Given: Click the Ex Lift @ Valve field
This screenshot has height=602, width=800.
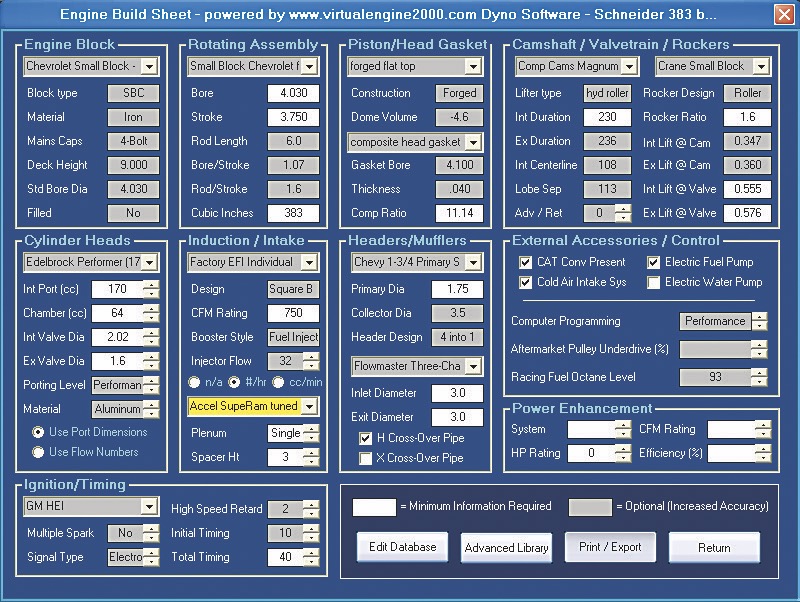Looking at the screenshot, I should (x=747, y=213).
